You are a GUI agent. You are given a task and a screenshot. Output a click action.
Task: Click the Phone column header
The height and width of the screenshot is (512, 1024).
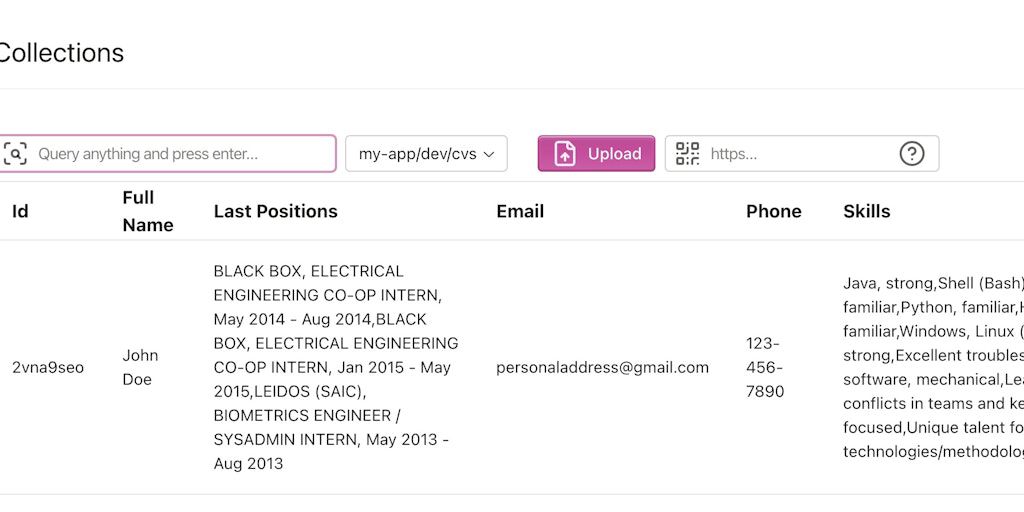(773, 211)
